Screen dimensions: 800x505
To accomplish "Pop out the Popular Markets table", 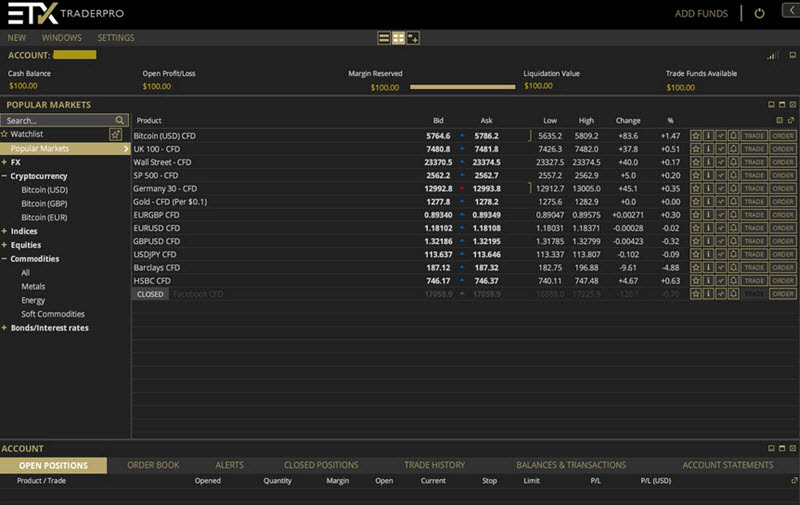I will [791, 120].
